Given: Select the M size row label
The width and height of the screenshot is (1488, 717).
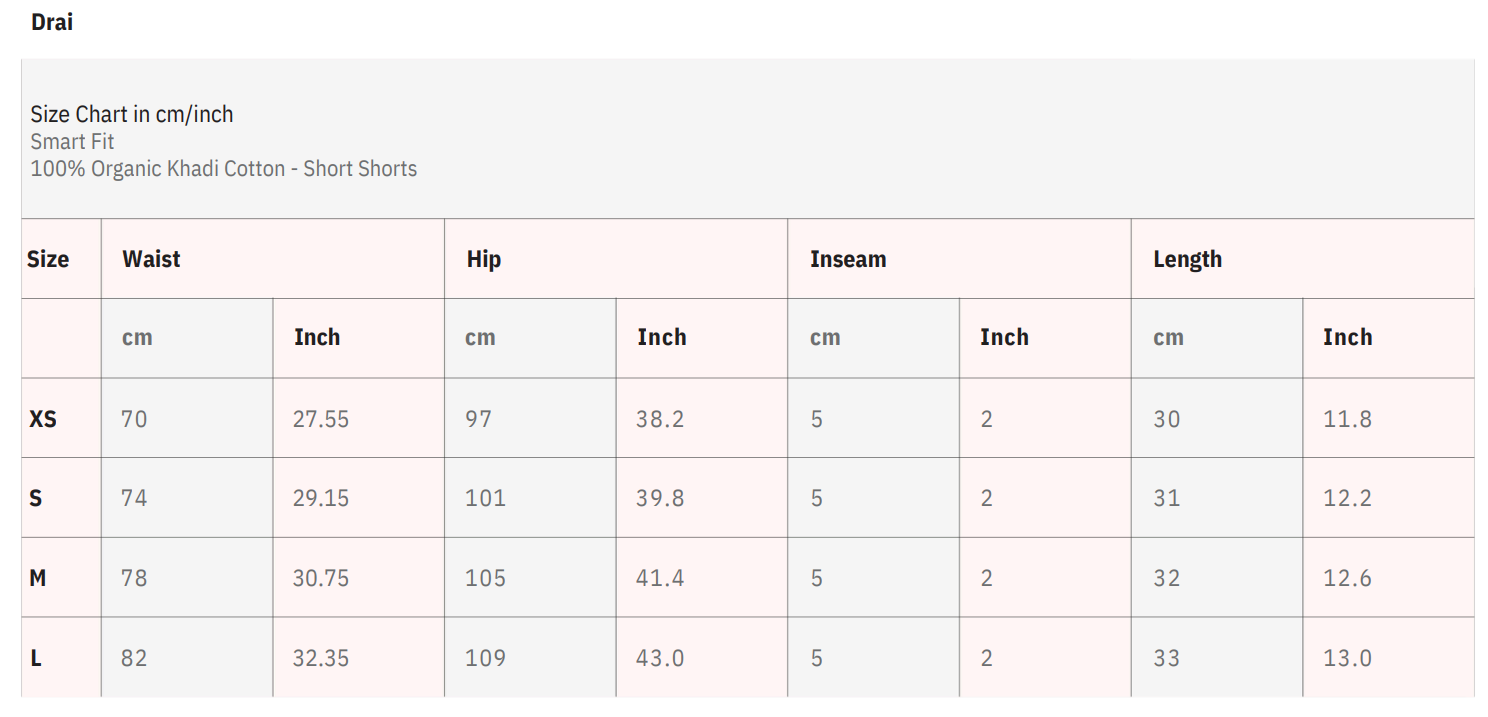Looking at the screenshot, I should [x=38, y=578].
